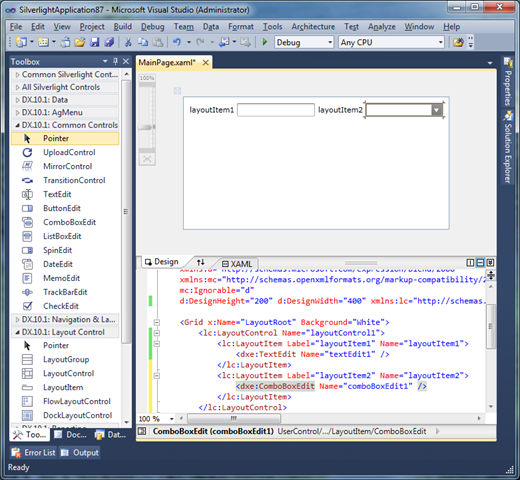Select Pointer under Common Controls
Image resolution: width=520 pixels, height=480 pixels.
(x=65, y=138)
